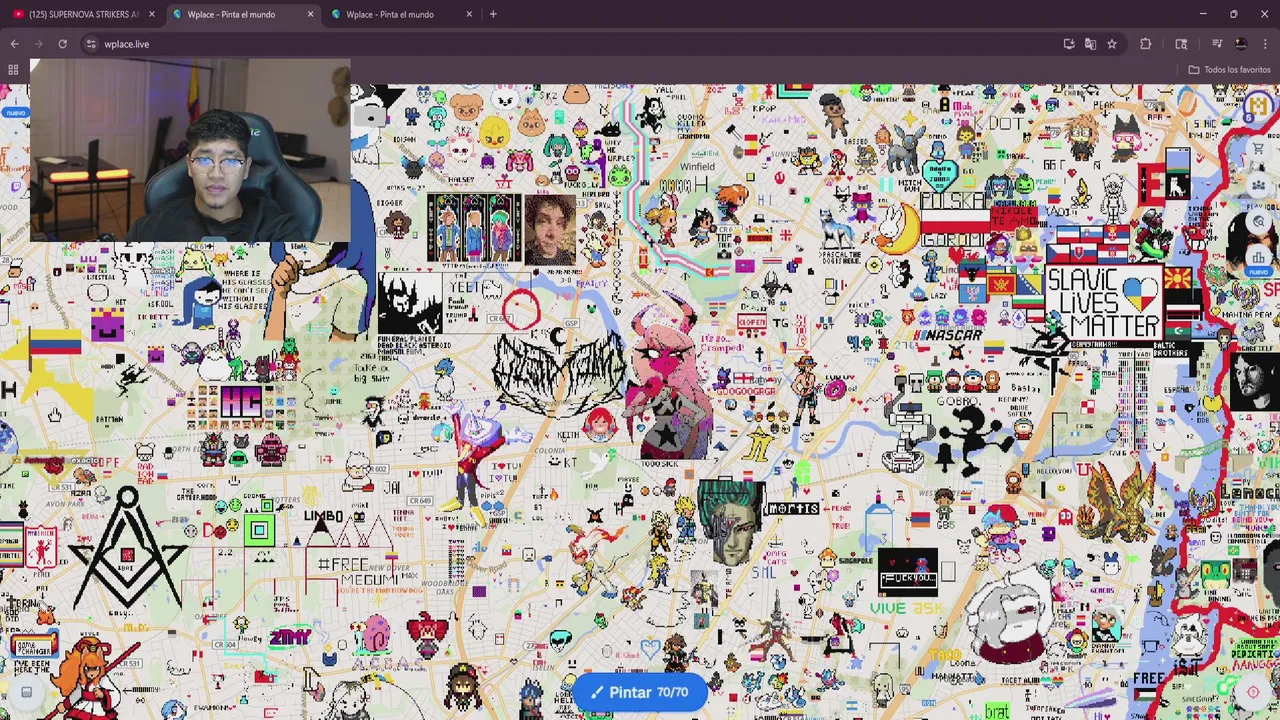The image size is (1280, 720).
Task: Reload the wplace.live page
Action: pos(62,44)
